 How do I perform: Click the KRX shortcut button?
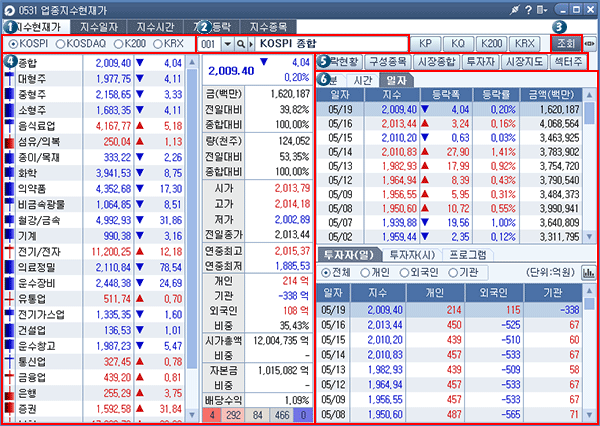pos(525,44)
